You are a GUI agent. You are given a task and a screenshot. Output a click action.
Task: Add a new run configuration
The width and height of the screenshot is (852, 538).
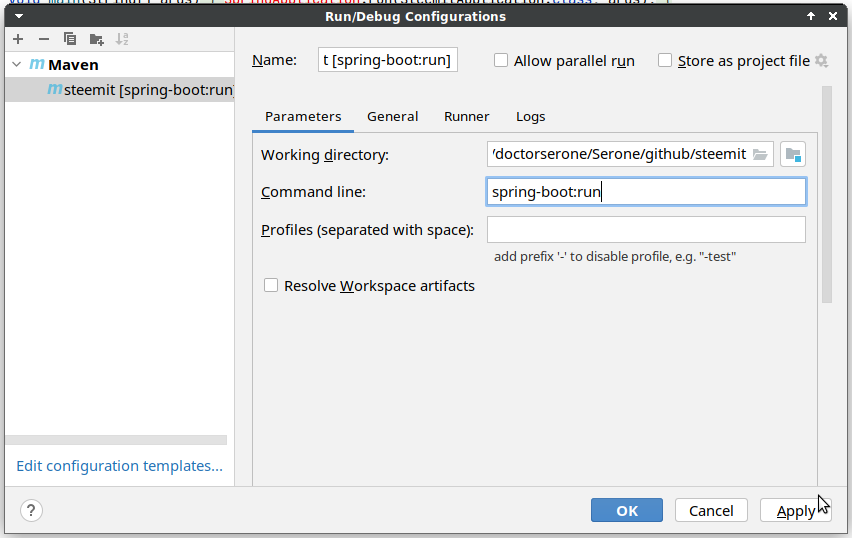tap(18, 39)
